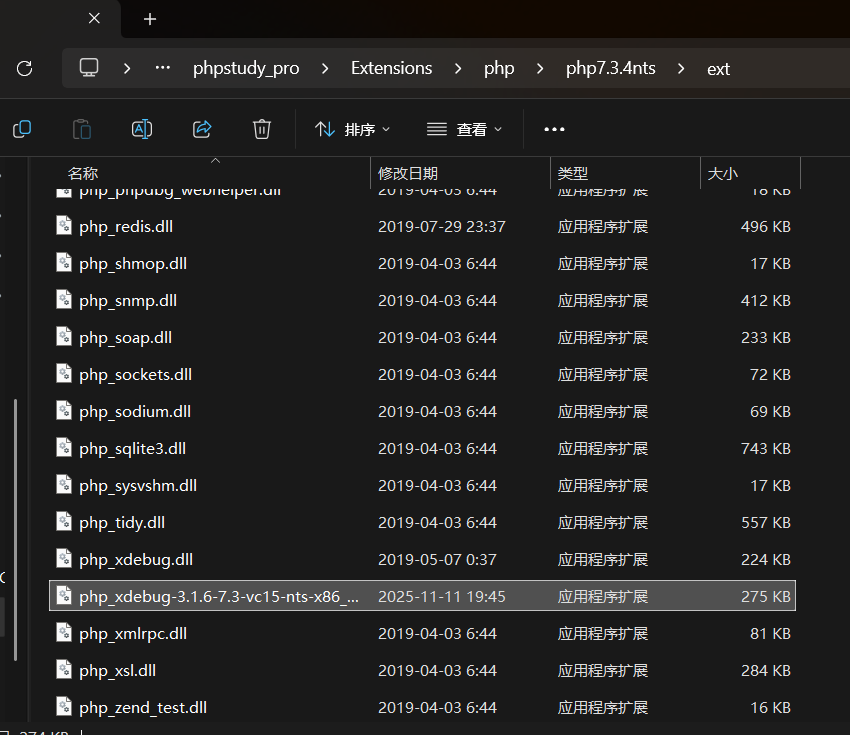Click the 2025-11-11 19:45 date cell
Viewport: 850px width, 735px height.
442,596
